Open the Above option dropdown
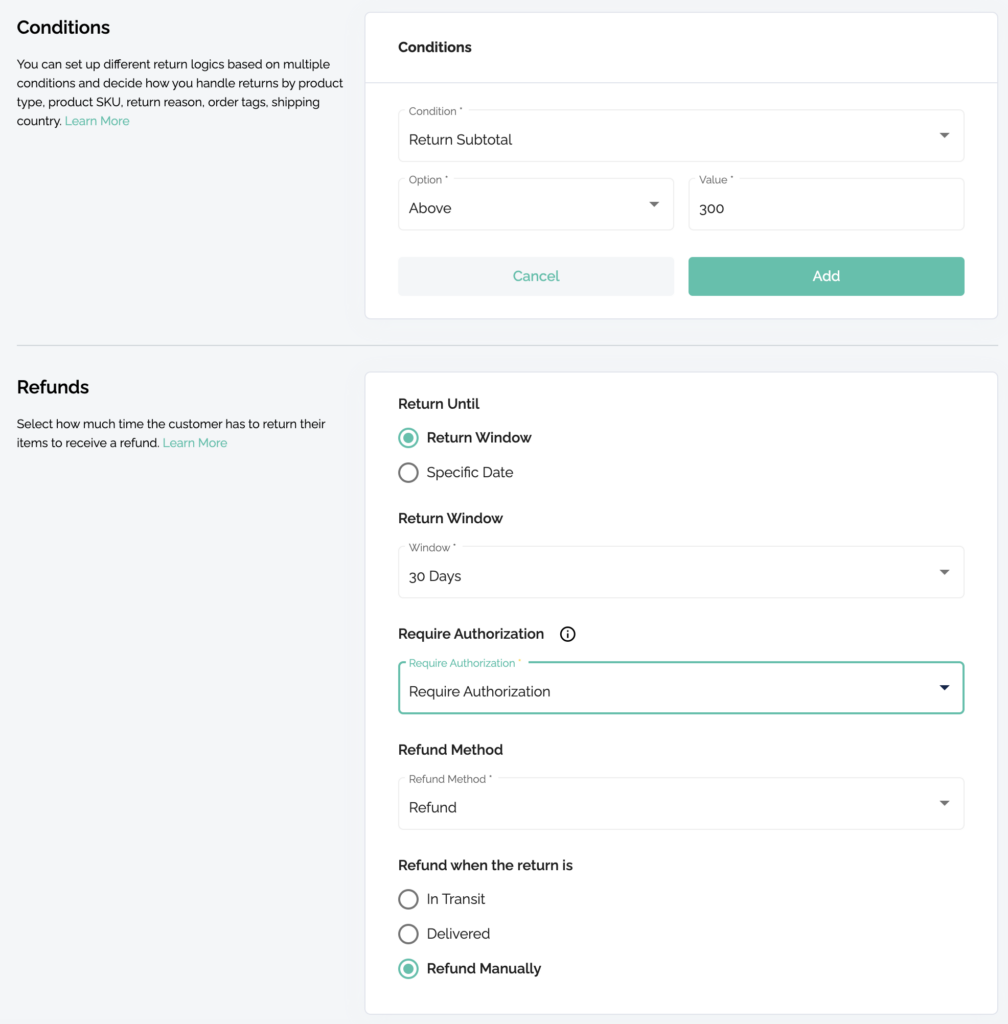The height and width of the screenshot is (1024, 1008). [x=535, y=204]
